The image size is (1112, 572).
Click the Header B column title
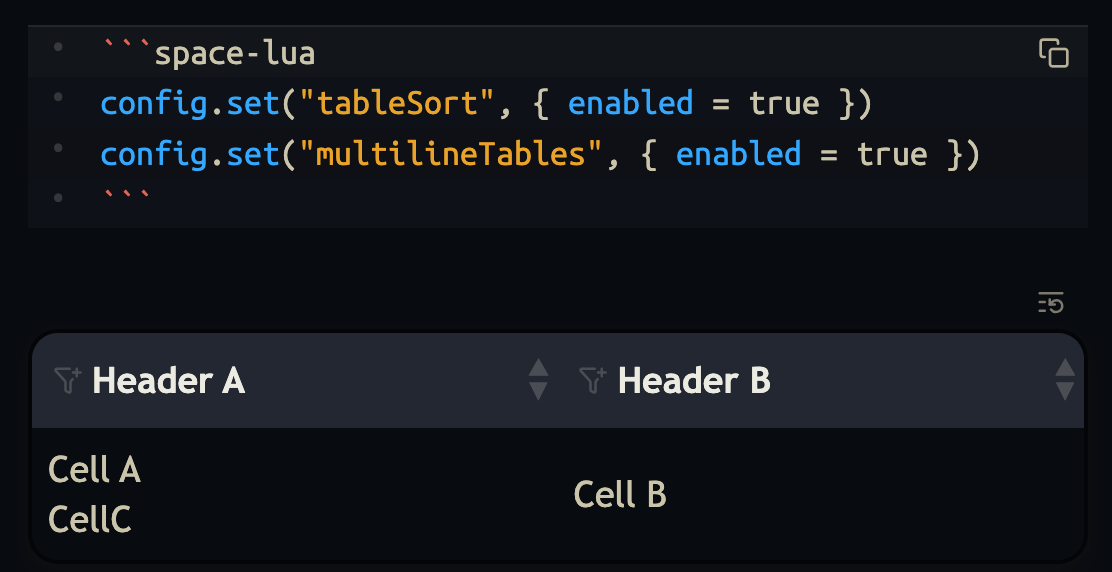point(694,381)
